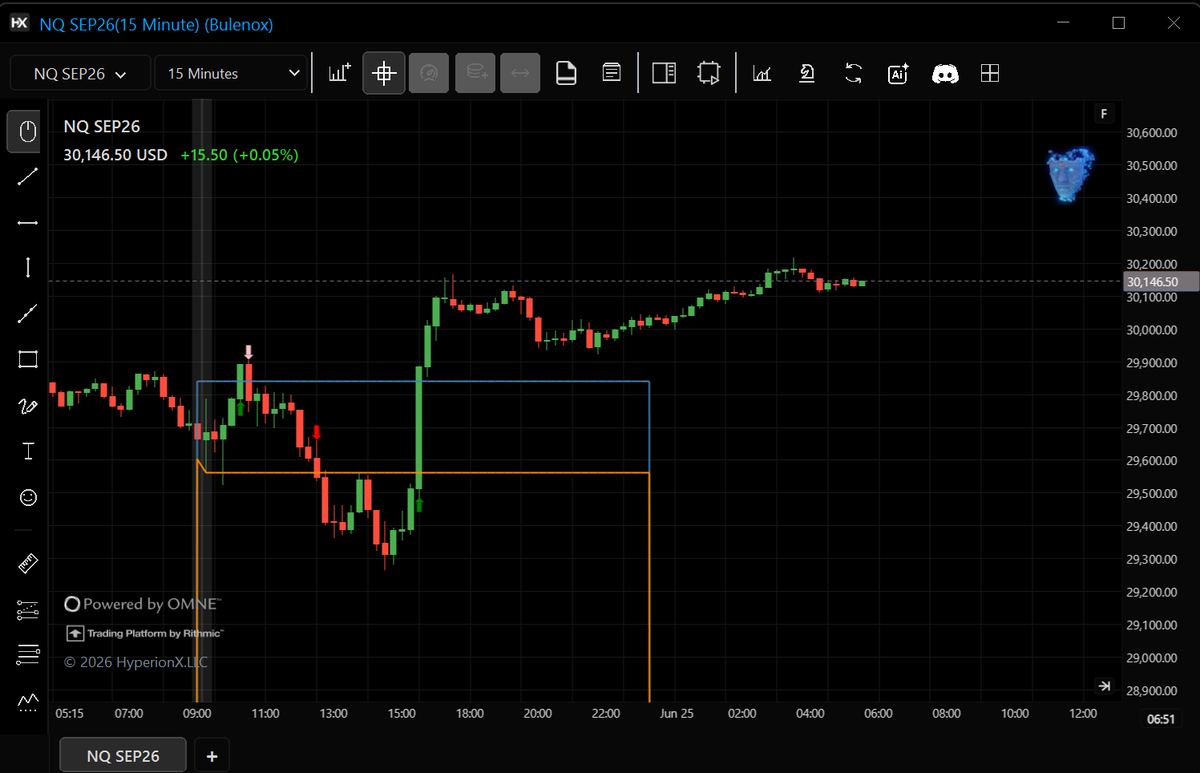Add an indicator with the chart-plus icon
1200x773 pixels.
point(339,73)
